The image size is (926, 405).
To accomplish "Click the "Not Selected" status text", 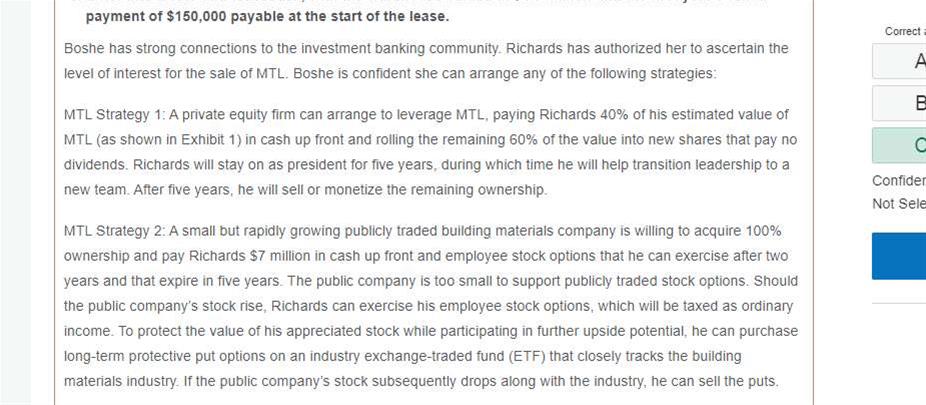I will pos(899,204).
